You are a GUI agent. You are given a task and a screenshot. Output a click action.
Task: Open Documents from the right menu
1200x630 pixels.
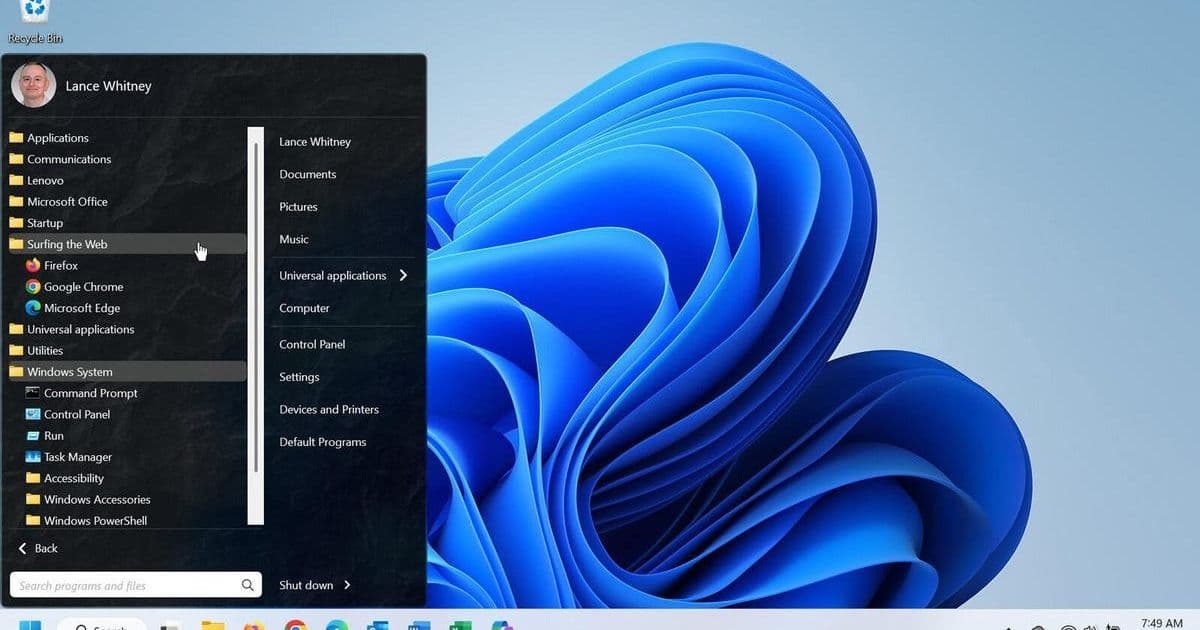[x=307, y=174]
